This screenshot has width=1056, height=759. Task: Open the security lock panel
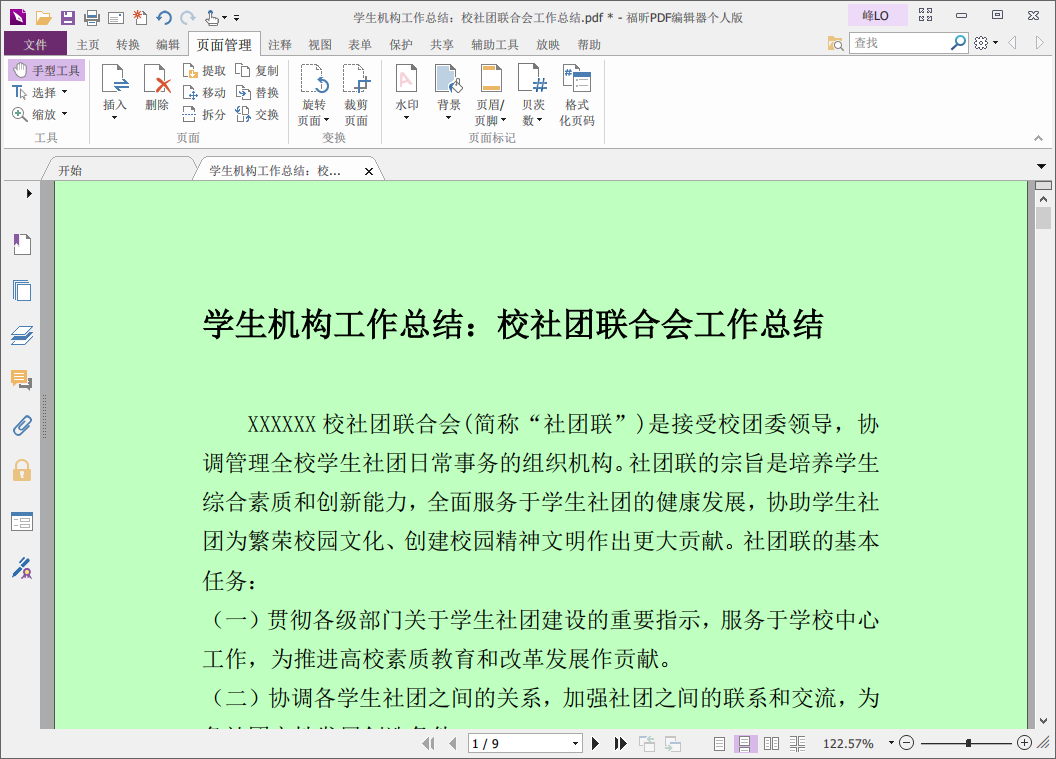tap(22, 469)
